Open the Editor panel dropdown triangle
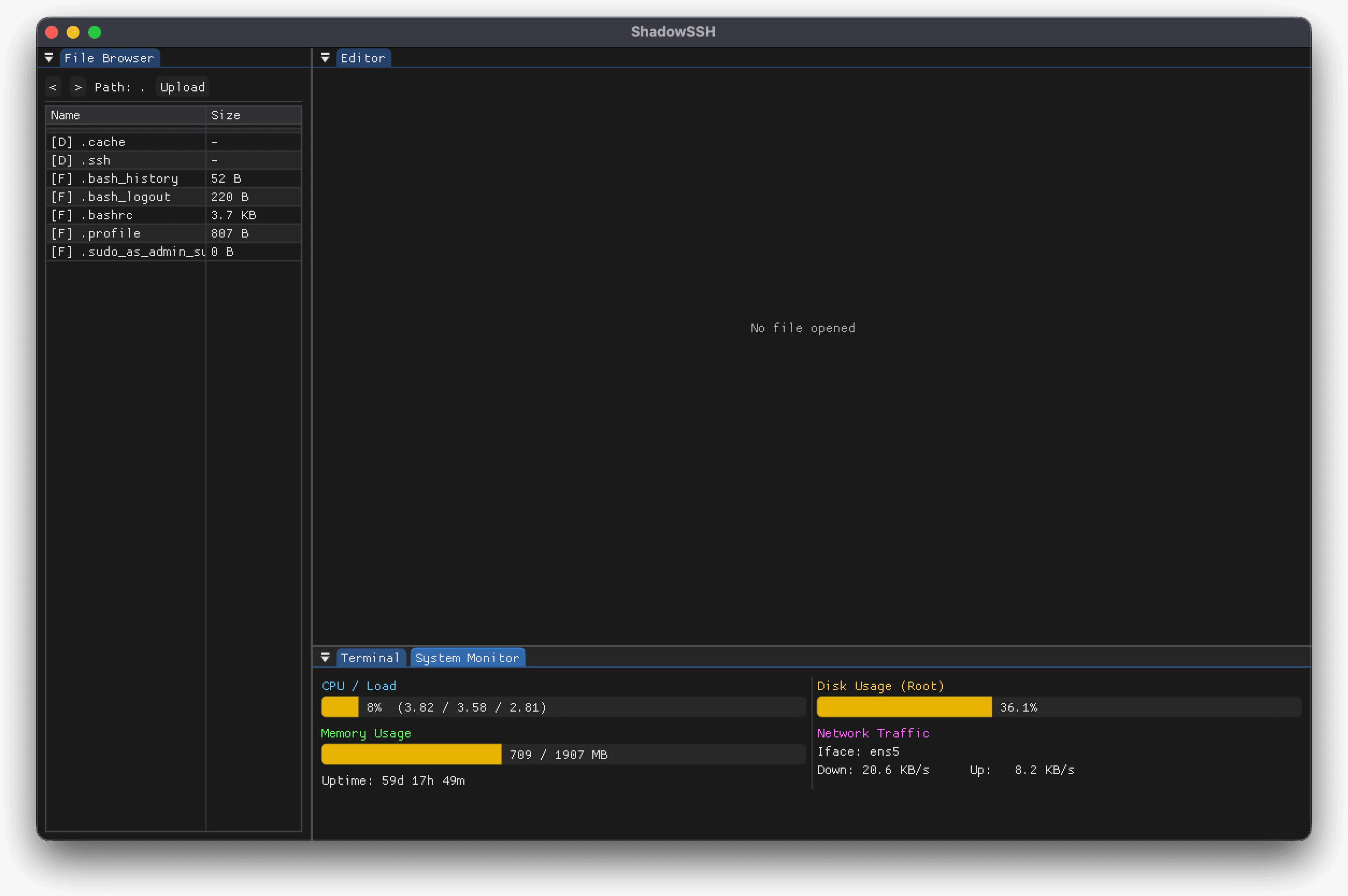 click(x=325, y=58)
